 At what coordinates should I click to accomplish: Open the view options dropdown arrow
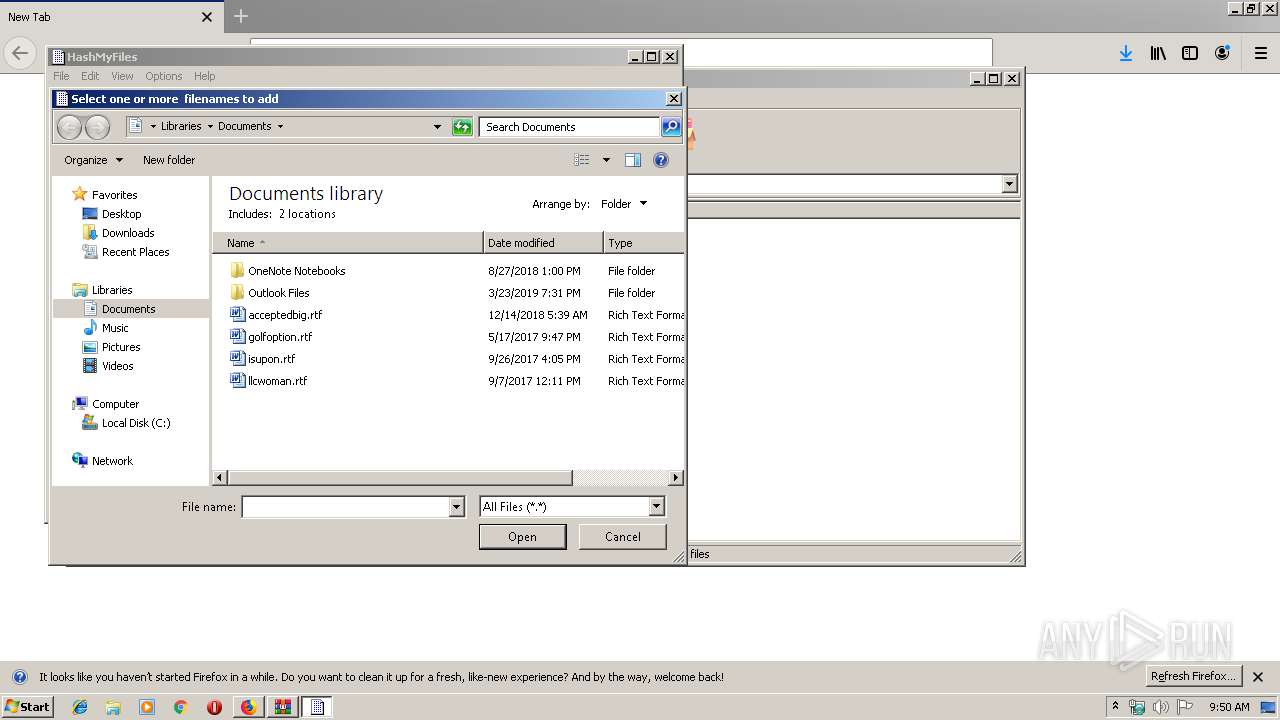606,160
